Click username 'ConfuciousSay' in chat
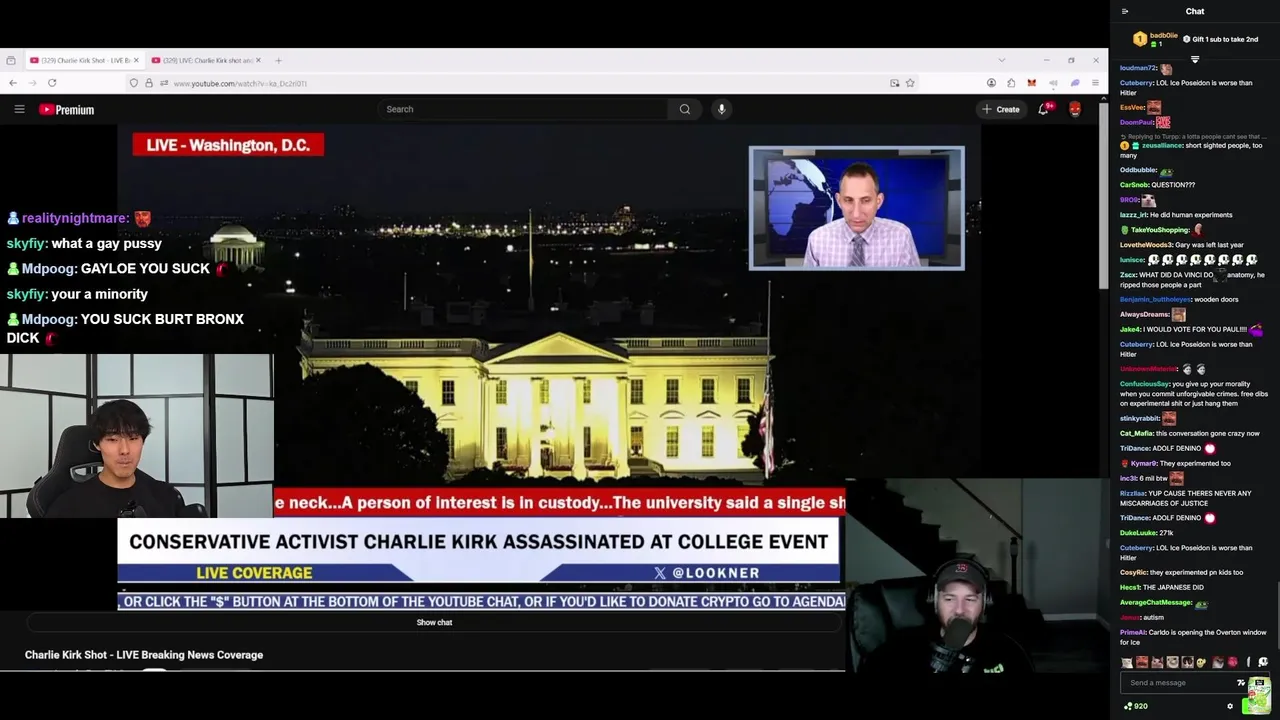1280x720 pixels. (x=1144, y=384)
